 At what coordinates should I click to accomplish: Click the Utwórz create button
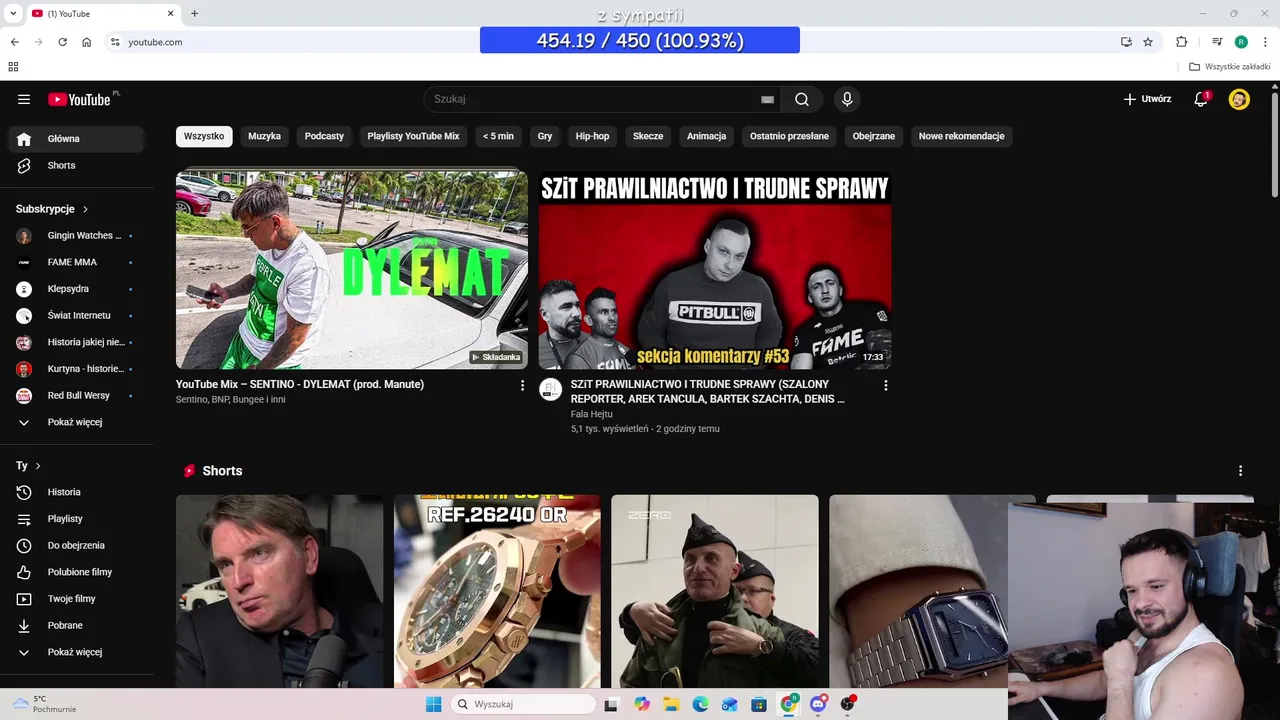point(1147,99)
